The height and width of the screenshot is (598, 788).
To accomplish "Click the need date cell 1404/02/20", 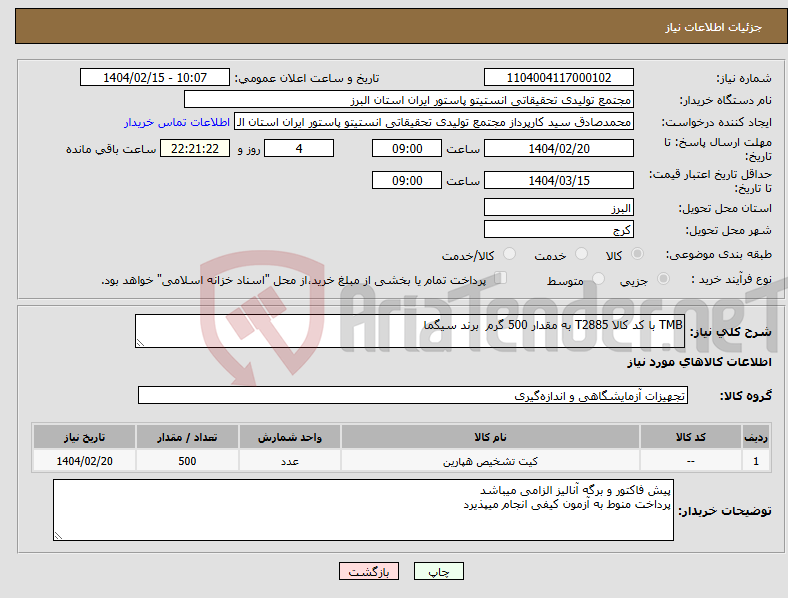I will (x=84, y=461).
